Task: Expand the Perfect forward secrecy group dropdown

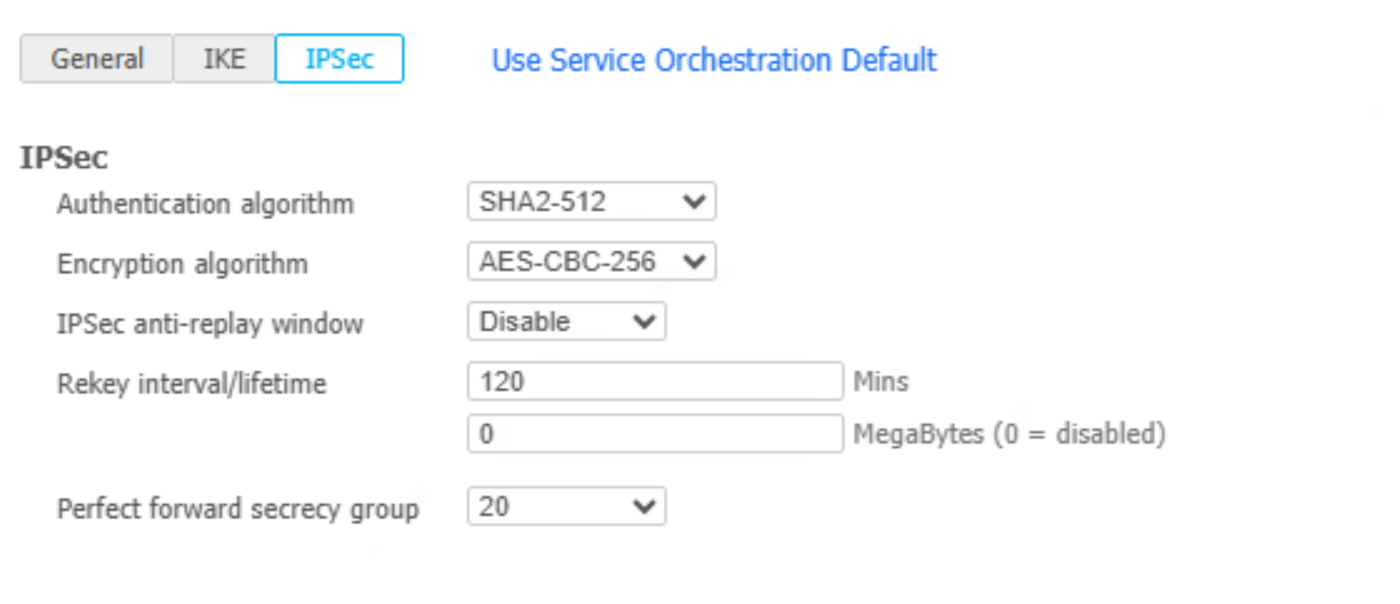Action: click(x=566, y=507)
